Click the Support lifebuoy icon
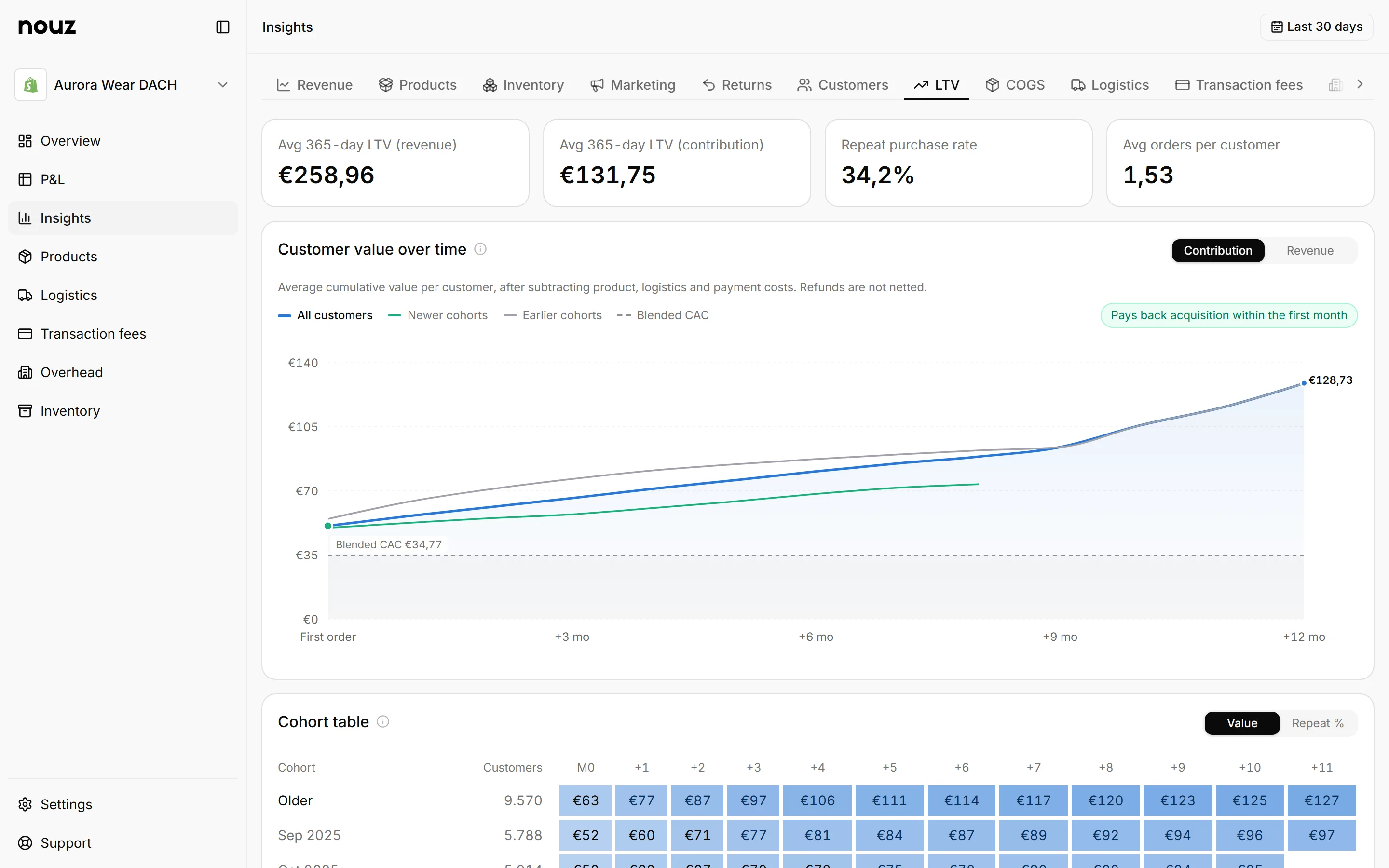 pos(25,843)
